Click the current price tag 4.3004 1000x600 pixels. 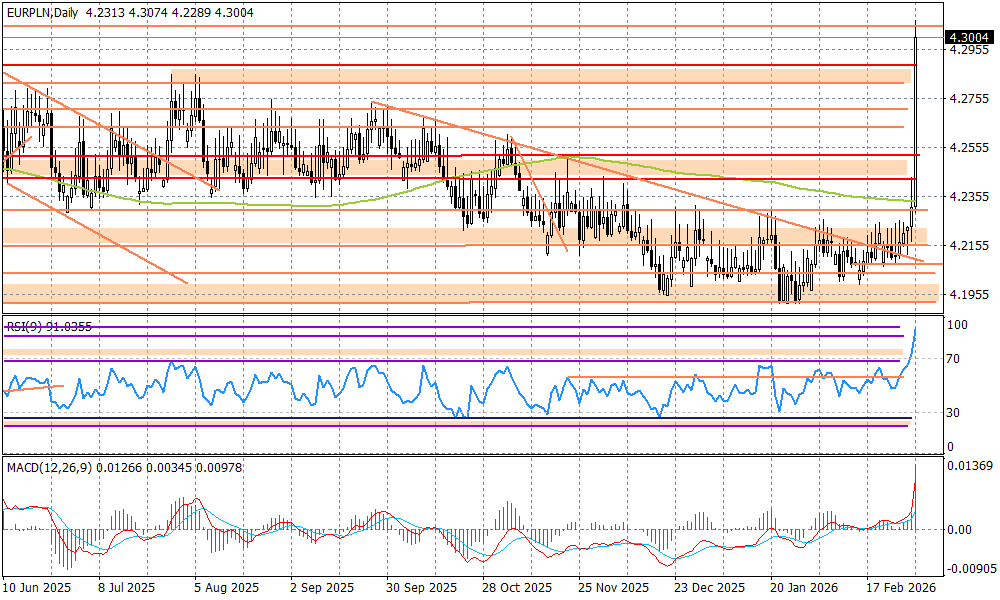pos(968,37)
